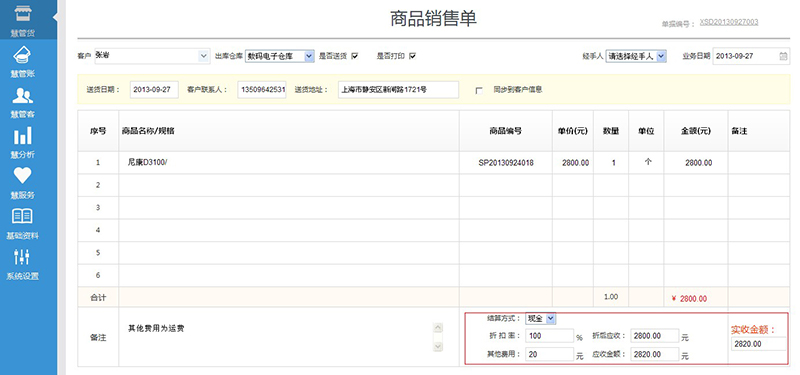
Task: Click the row number 2 cell
Action: coord(98,185)
